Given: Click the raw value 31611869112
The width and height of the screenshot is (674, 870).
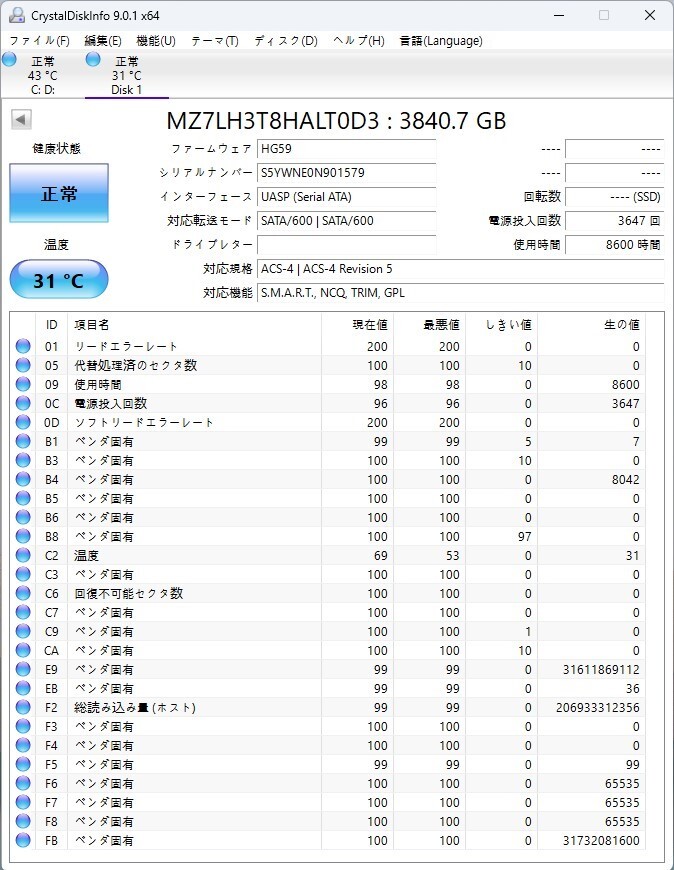Looking at the screenshot, I should click(x=601, y=669).
